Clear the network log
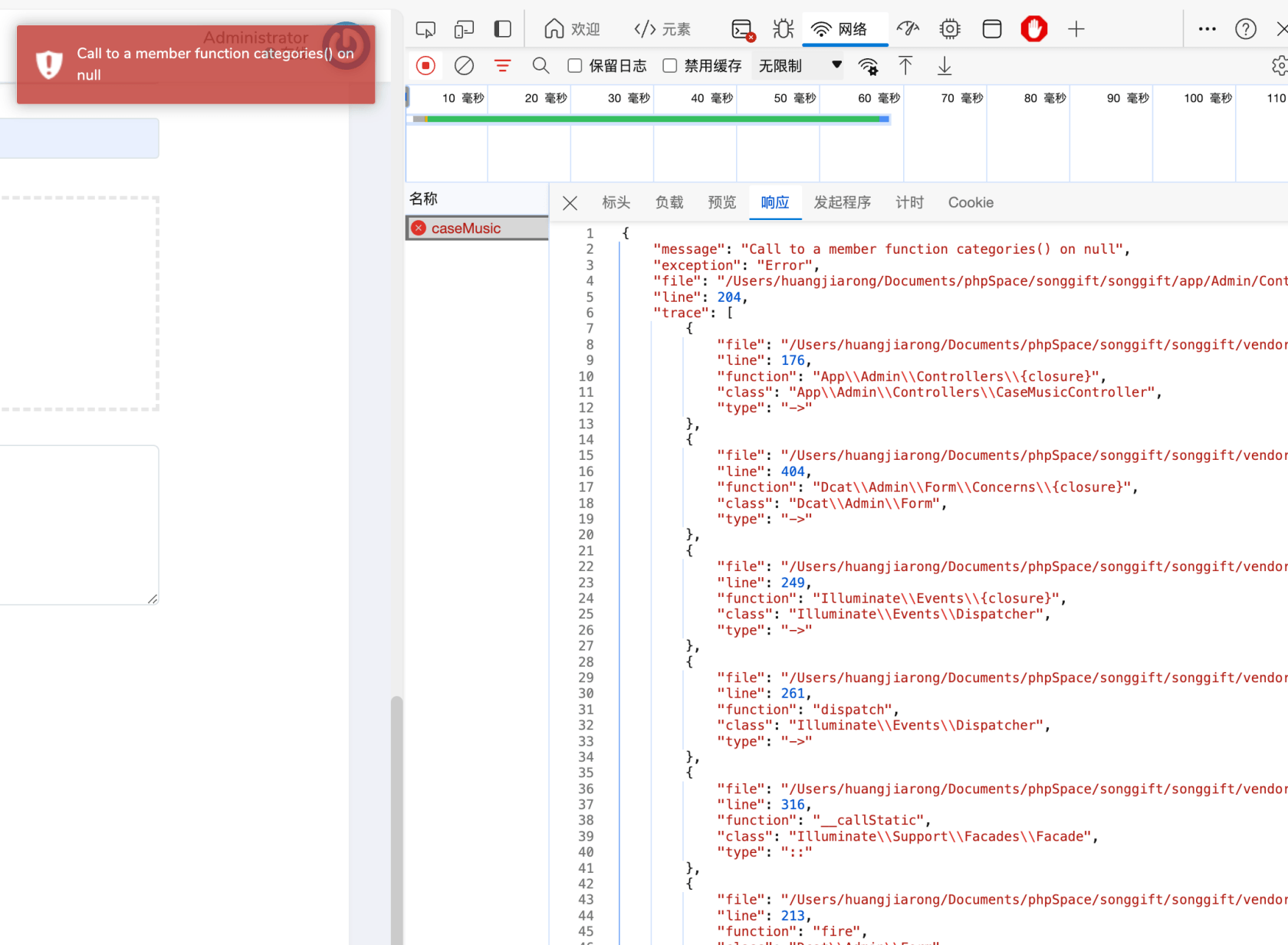This screenshot has width=1288, height=945. 464,66
